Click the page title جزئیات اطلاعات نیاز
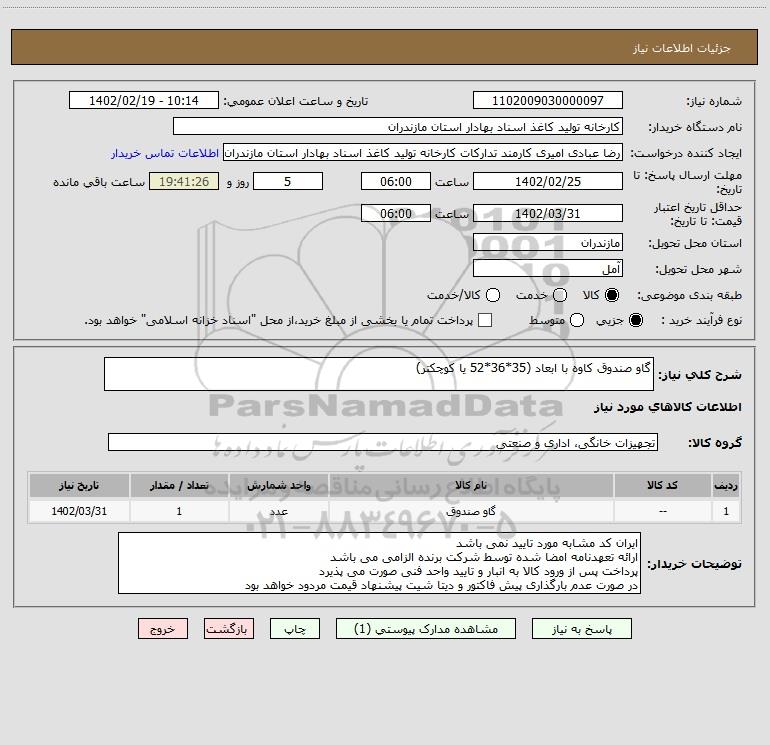The width and height of the screenshot is (770, 745). pos(682,48)
